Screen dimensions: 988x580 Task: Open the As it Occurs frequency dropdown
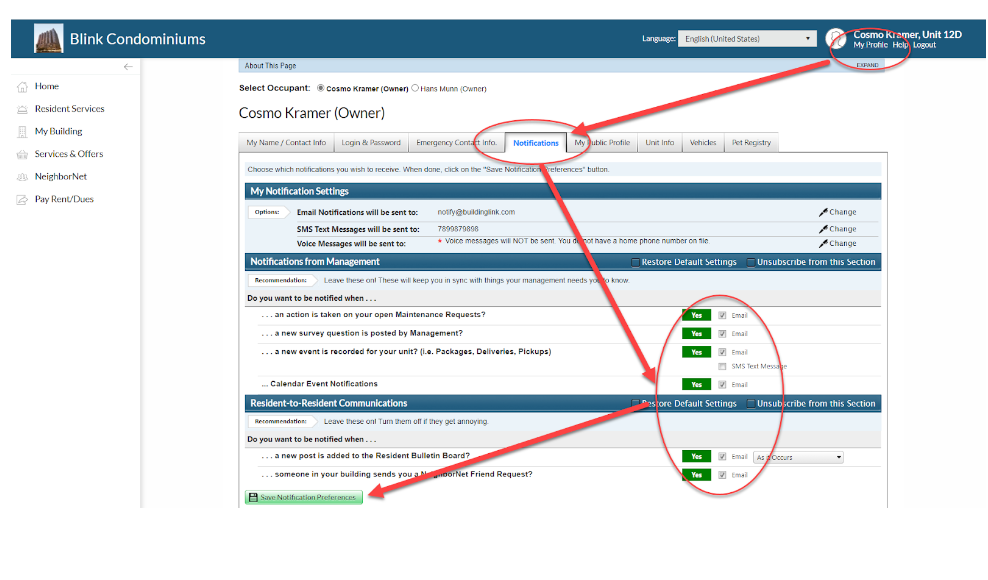coord(798,457)
